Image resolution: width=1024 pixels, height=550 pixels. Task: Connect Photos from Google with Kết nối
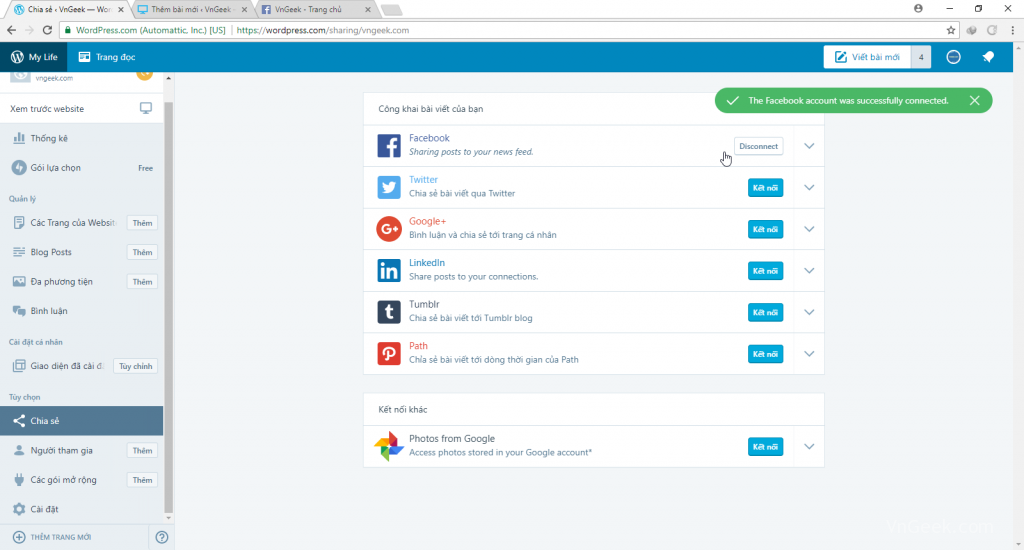pos(765,447)
